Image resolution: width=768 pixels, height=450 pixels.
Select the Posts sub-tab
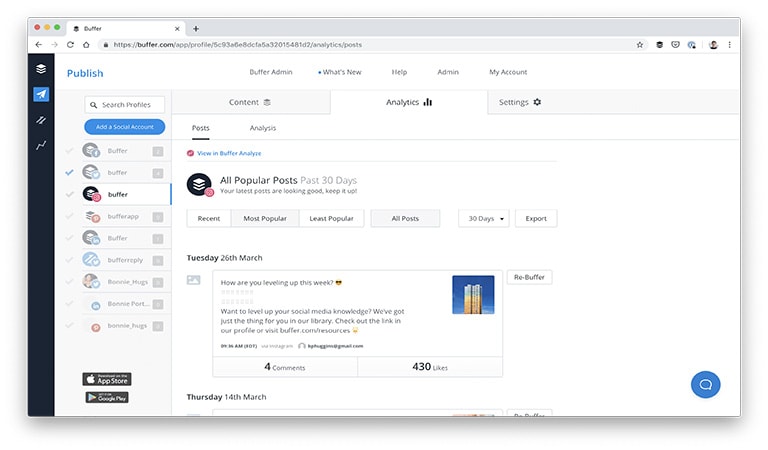tap(200, 128)
